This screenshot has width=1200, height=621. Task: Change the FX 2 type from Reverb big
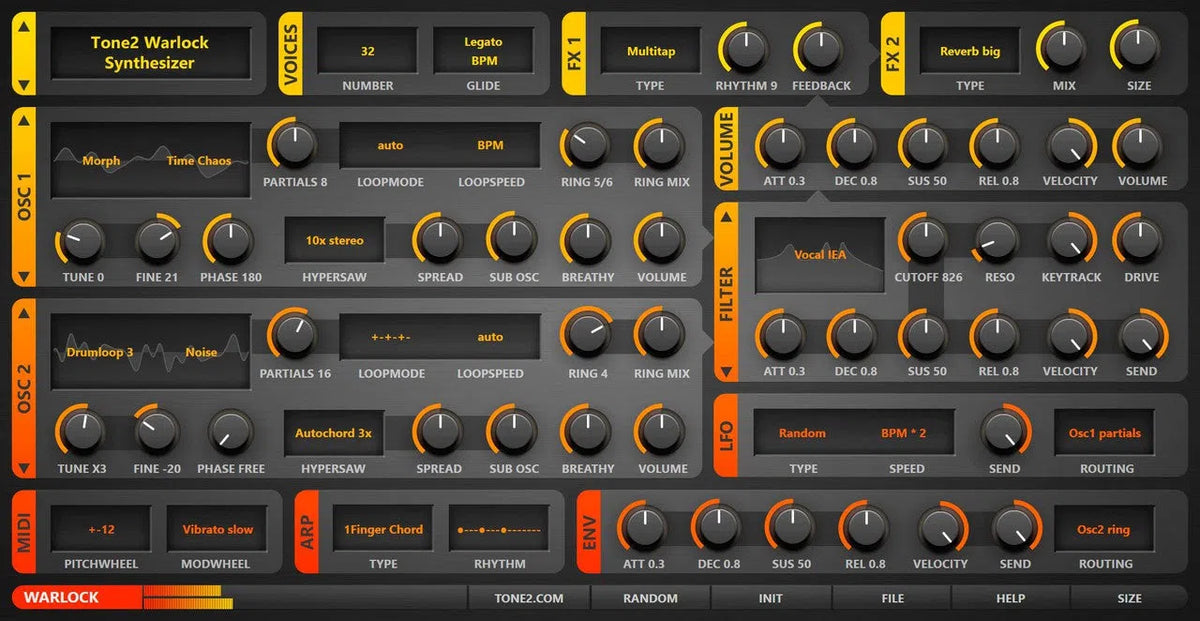969,51
